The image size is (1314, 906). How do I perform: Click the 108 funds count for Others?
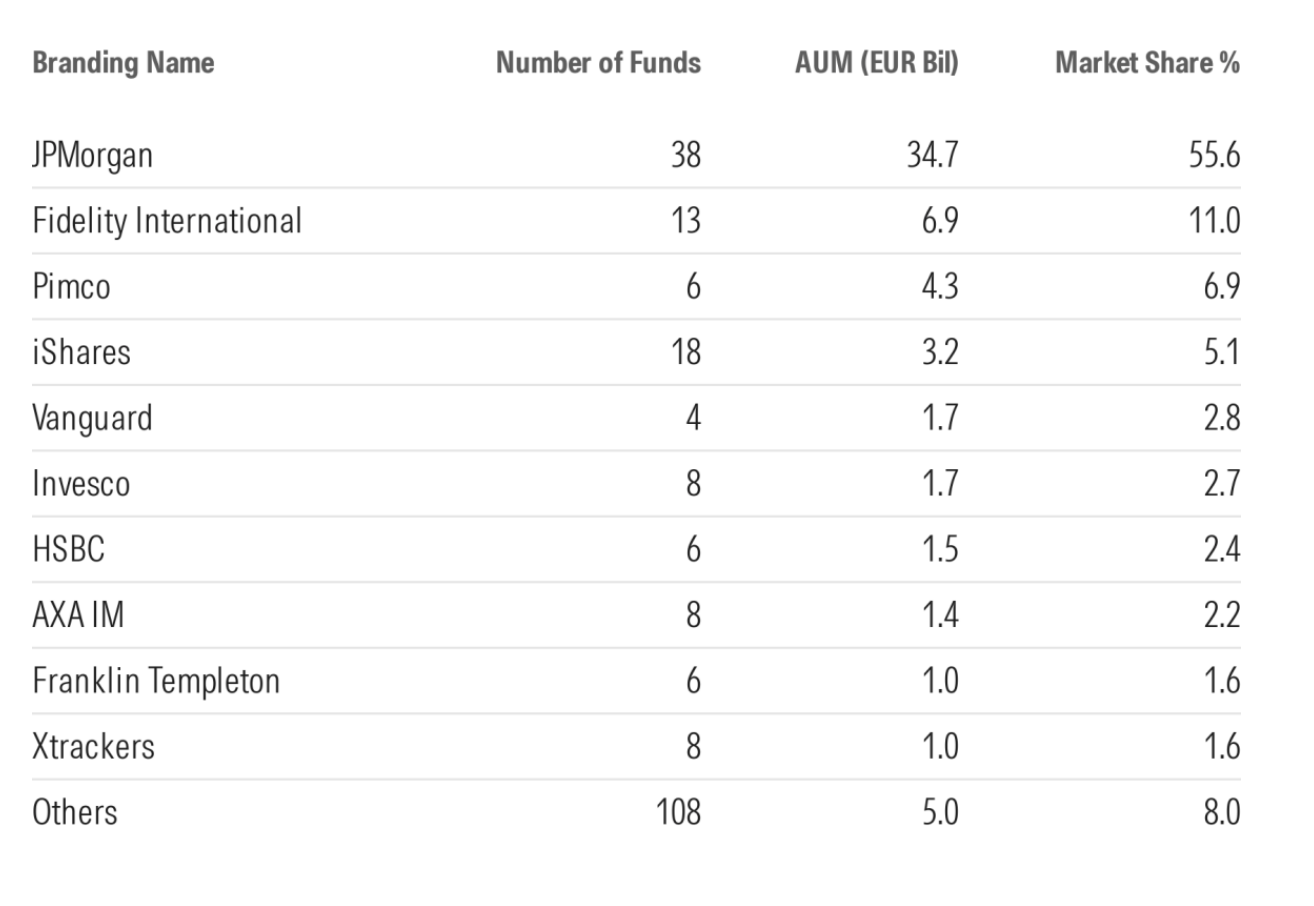pyautogui.click(x=678, y=811)
